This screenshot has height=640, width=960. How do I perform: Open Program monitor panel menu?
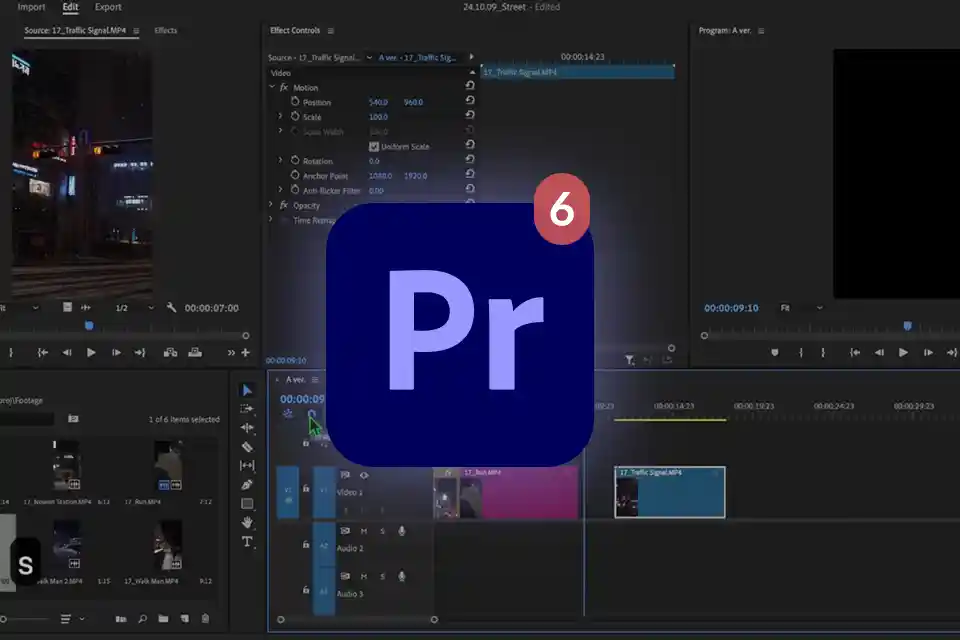pyautogui.click(x=761, y=31)
